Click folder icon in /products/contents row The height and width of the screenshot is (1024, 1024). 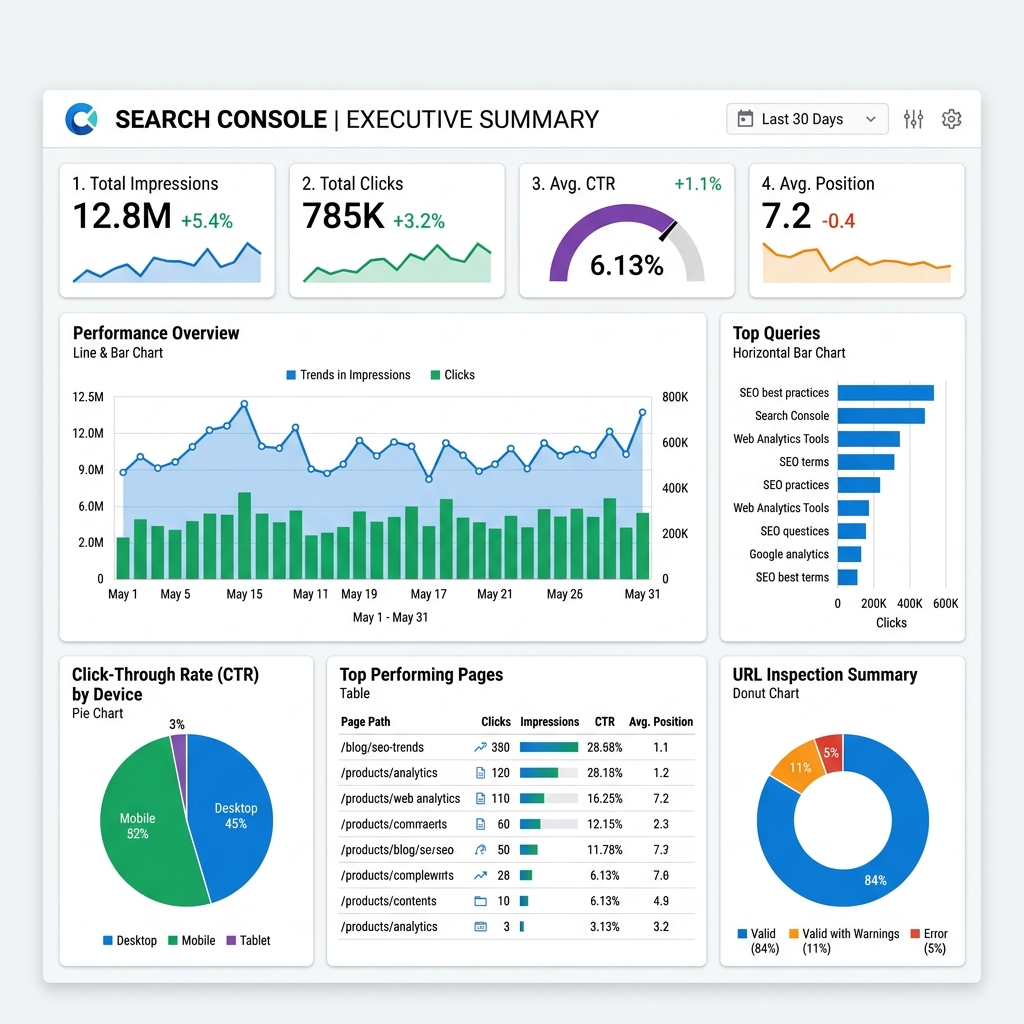480,901
